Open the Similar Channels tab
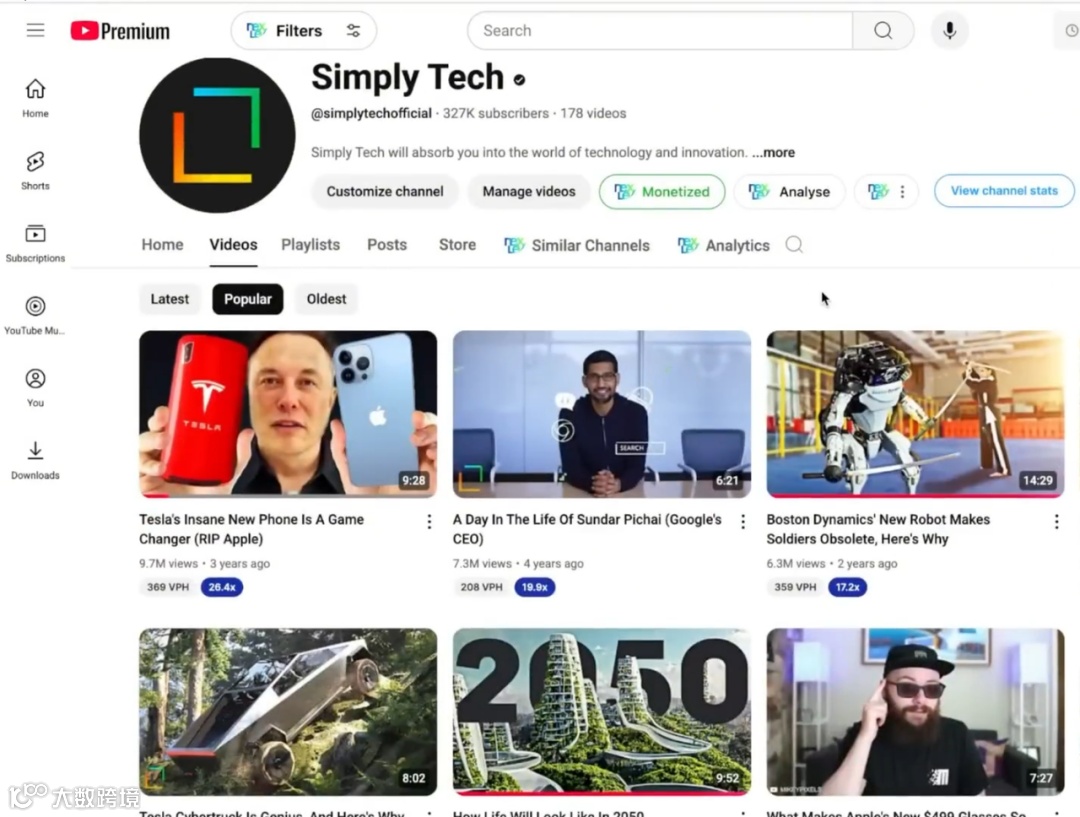 (577, 245)
